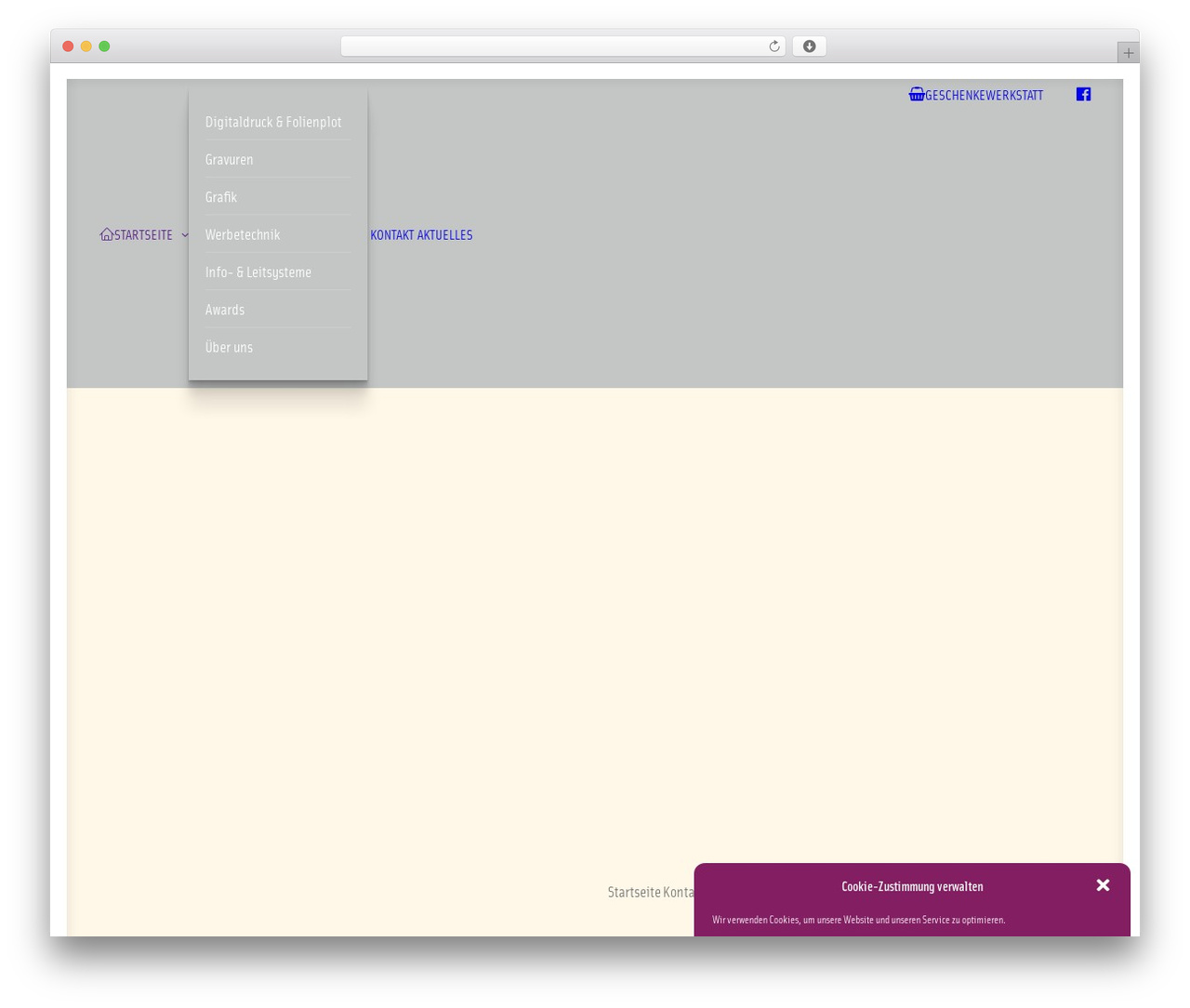Focus the browser address bar
The width and height of the screenshot is (1190, 1008).
click(x=562, y=46)
